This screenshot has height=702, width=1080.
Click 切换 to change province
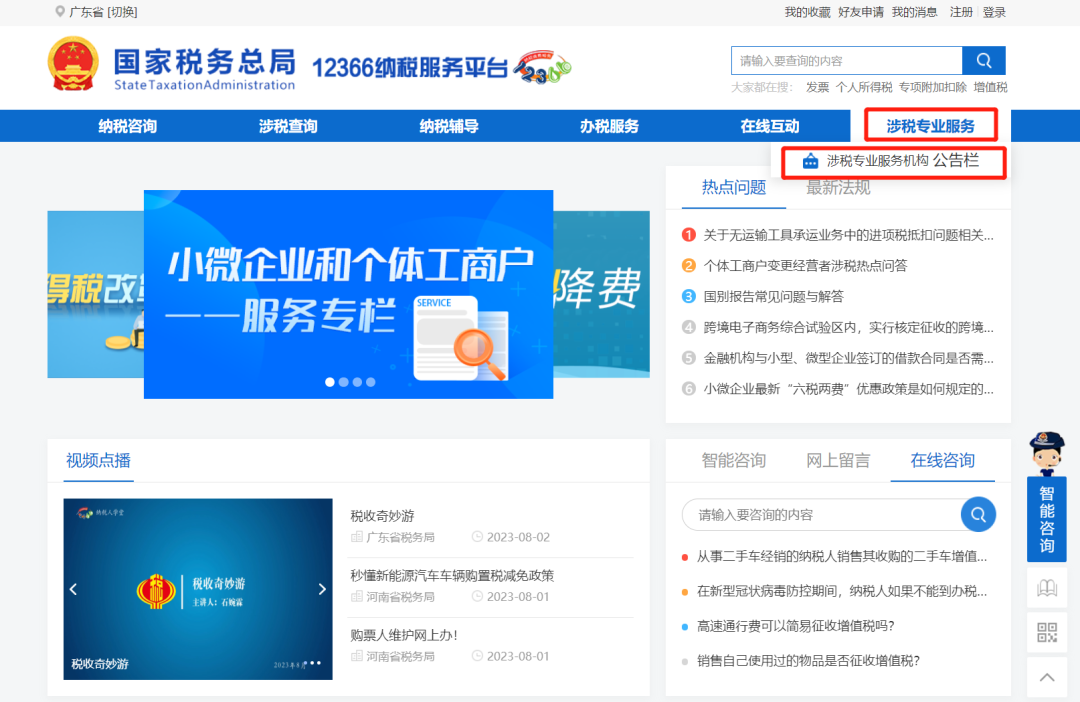click(122, 12)
